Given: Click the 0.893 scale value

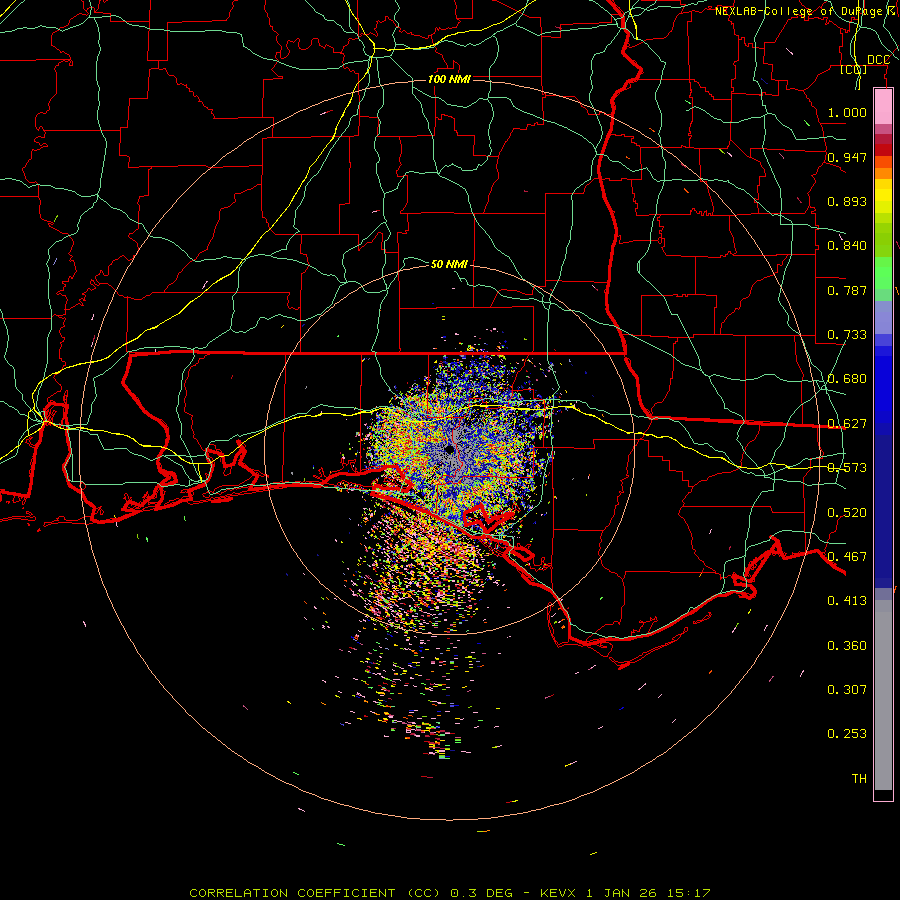Looking at the screenshot, I should point(847,201).
